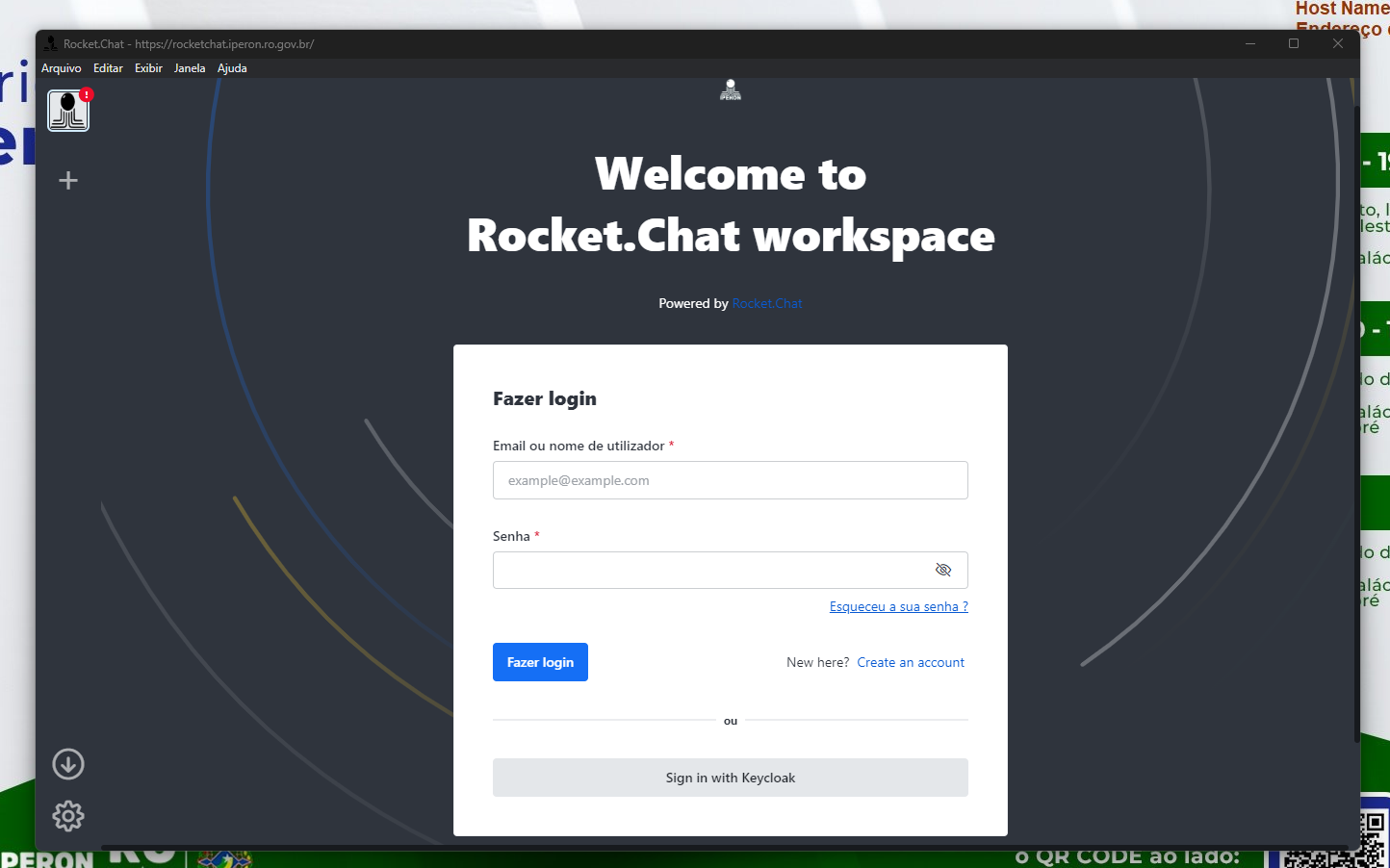Screen dimensions: 1390x868
Task: Click the 'New here?' text
Action: click(817, 662)
